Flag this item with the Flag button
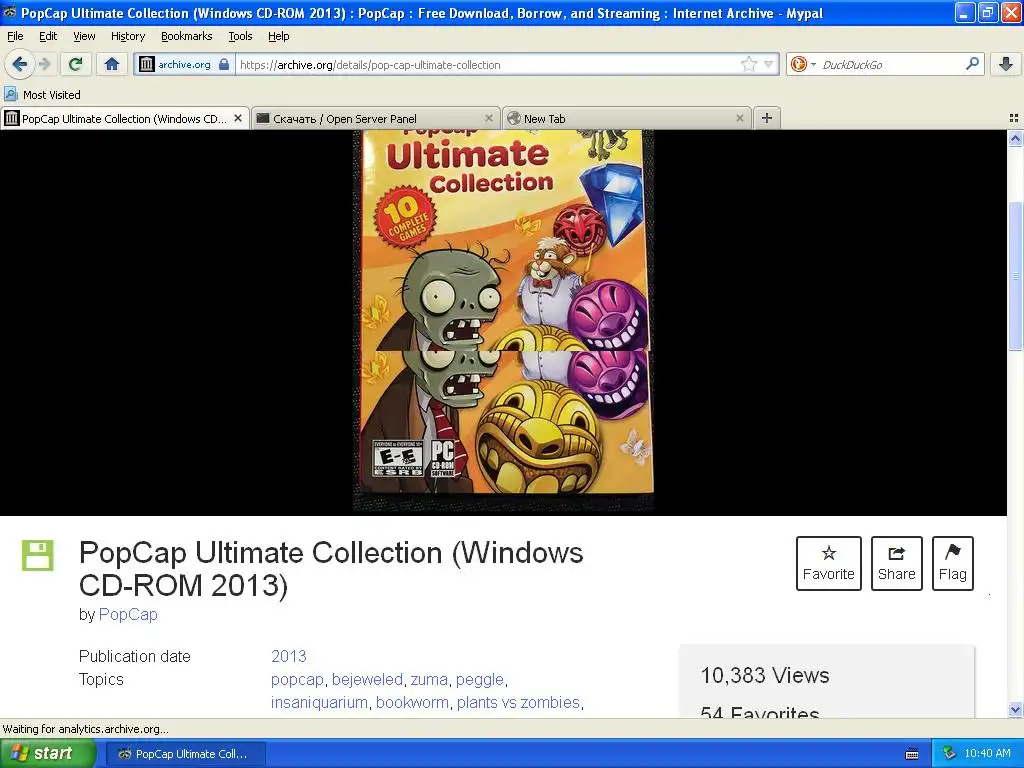1024x768 pixels. tap(952, 564)
